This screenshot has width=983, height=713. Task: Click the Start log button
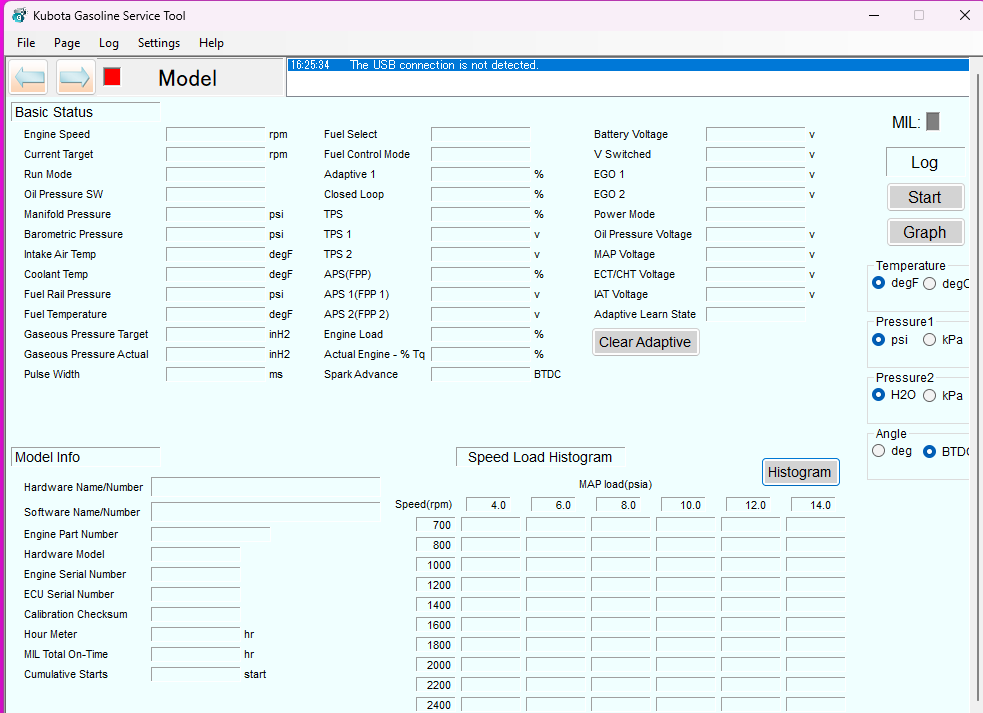pyautogui.click(x=925, y=197)
